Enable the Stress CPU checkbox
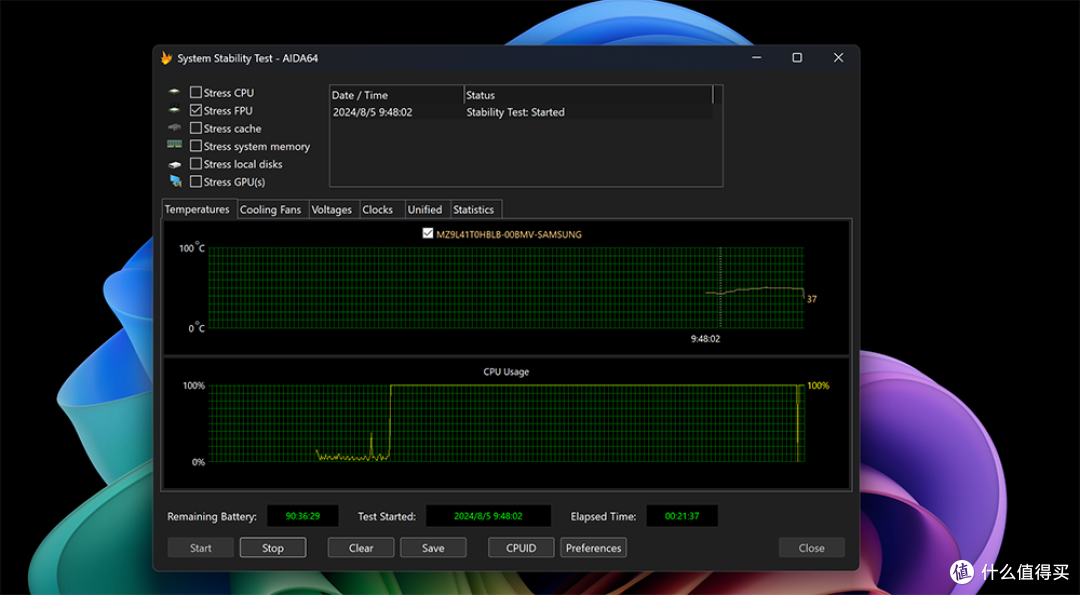Viewport: 1080px width, 595px height. (x=196, y=92)
